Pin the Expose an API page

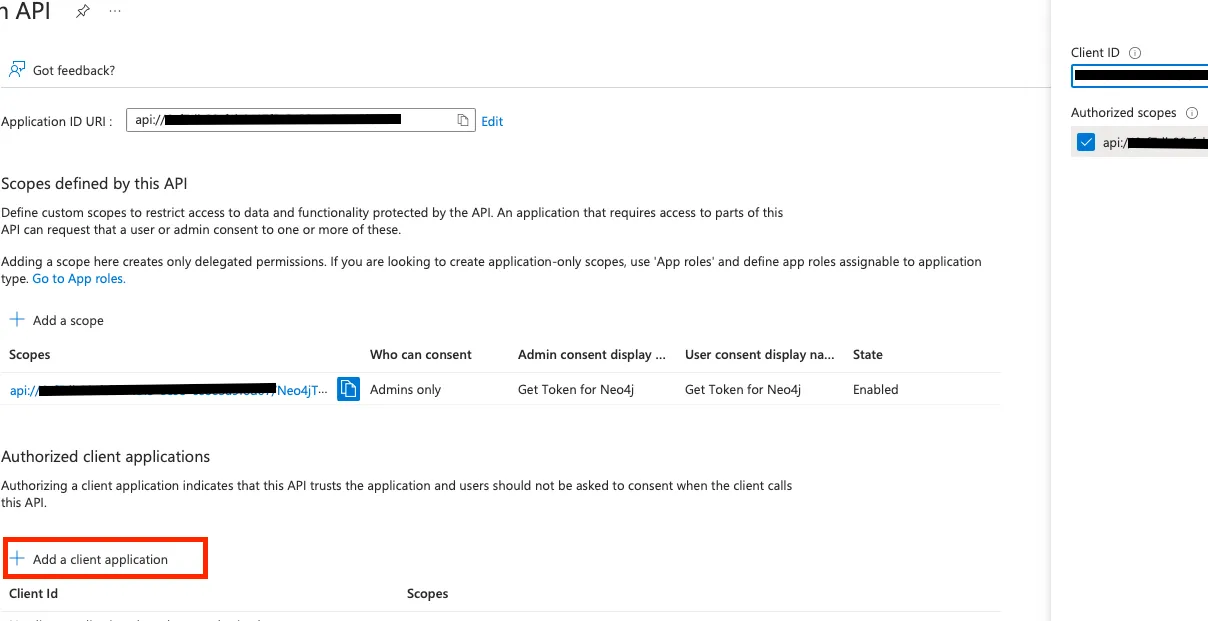tap(83, 11)
